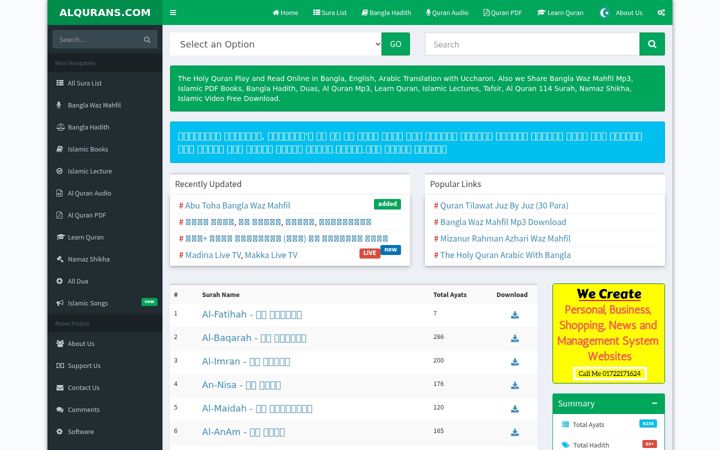Image resolution: width=720 pixels, height=450 pixels.
Task: Open the Select an Option dropdown
Action: (276, 44)
